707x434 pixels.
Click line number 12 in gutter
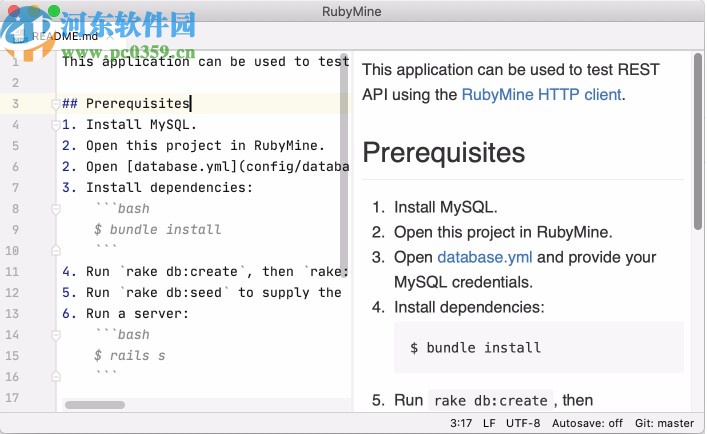[x=12, y=293]
